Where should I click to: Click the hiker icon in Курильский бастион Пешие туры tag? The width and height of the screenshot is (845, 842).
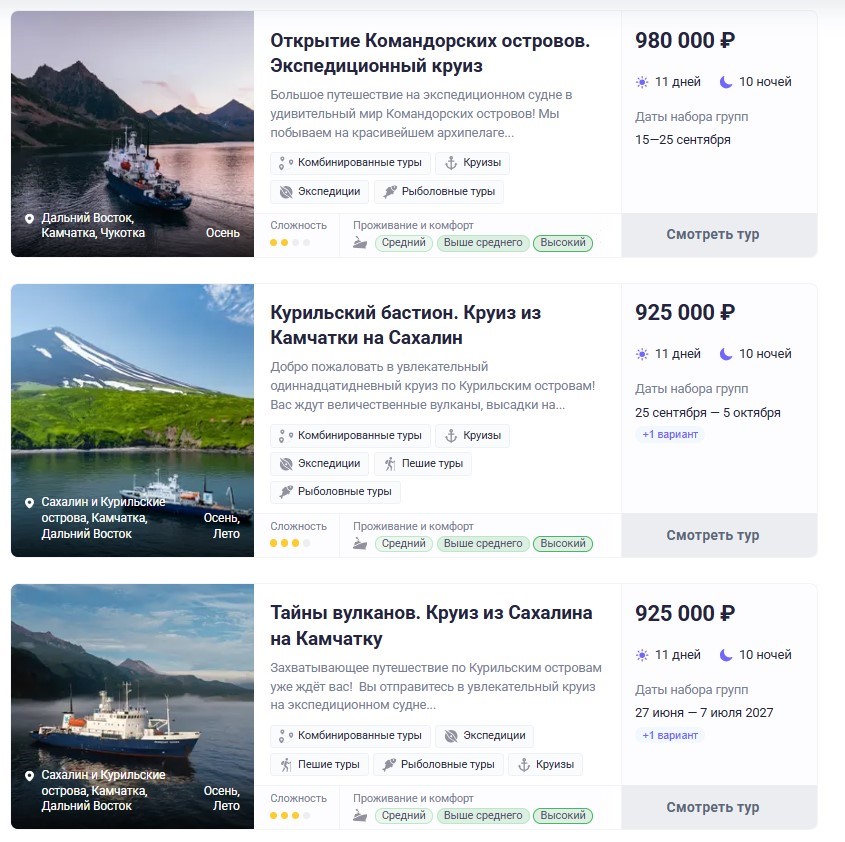tap(390, 464)
